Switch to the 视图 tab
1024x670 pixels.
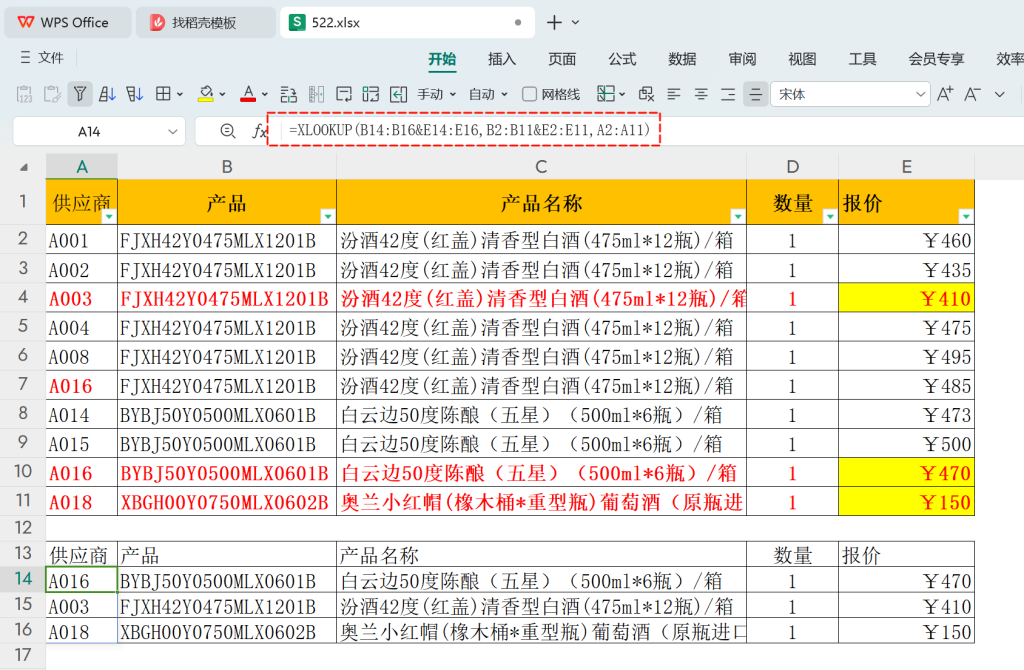tap(803, 59)
